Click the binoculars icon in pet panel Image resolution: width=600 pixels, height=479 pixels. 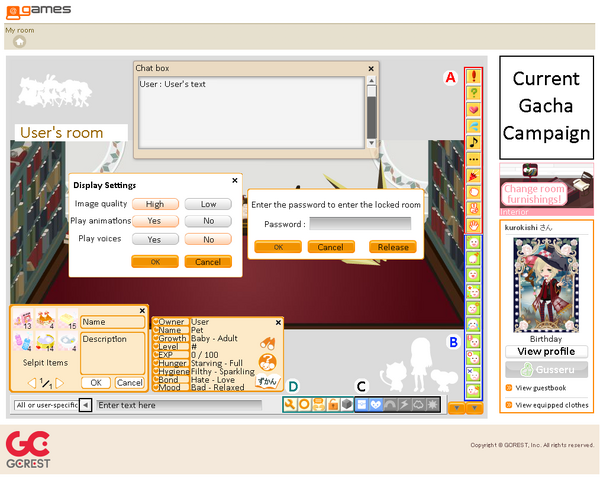point(267,342)
